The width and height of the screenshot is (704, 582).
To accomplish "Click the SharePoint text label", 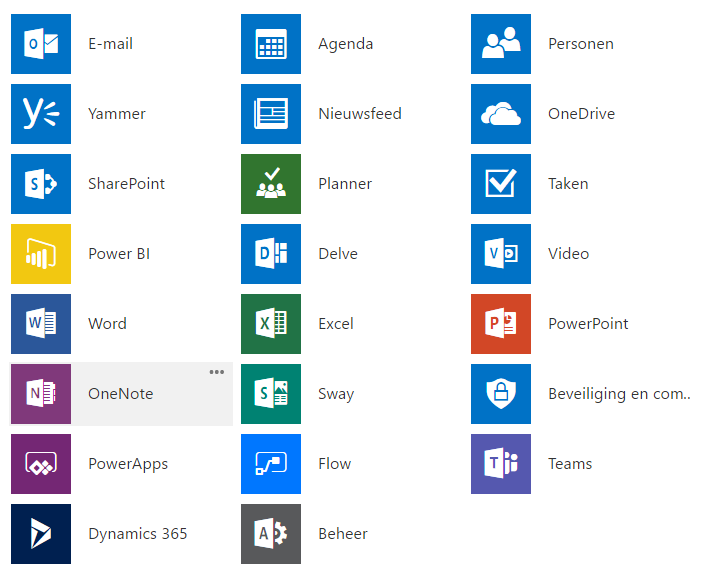I will tap(127, 184).
